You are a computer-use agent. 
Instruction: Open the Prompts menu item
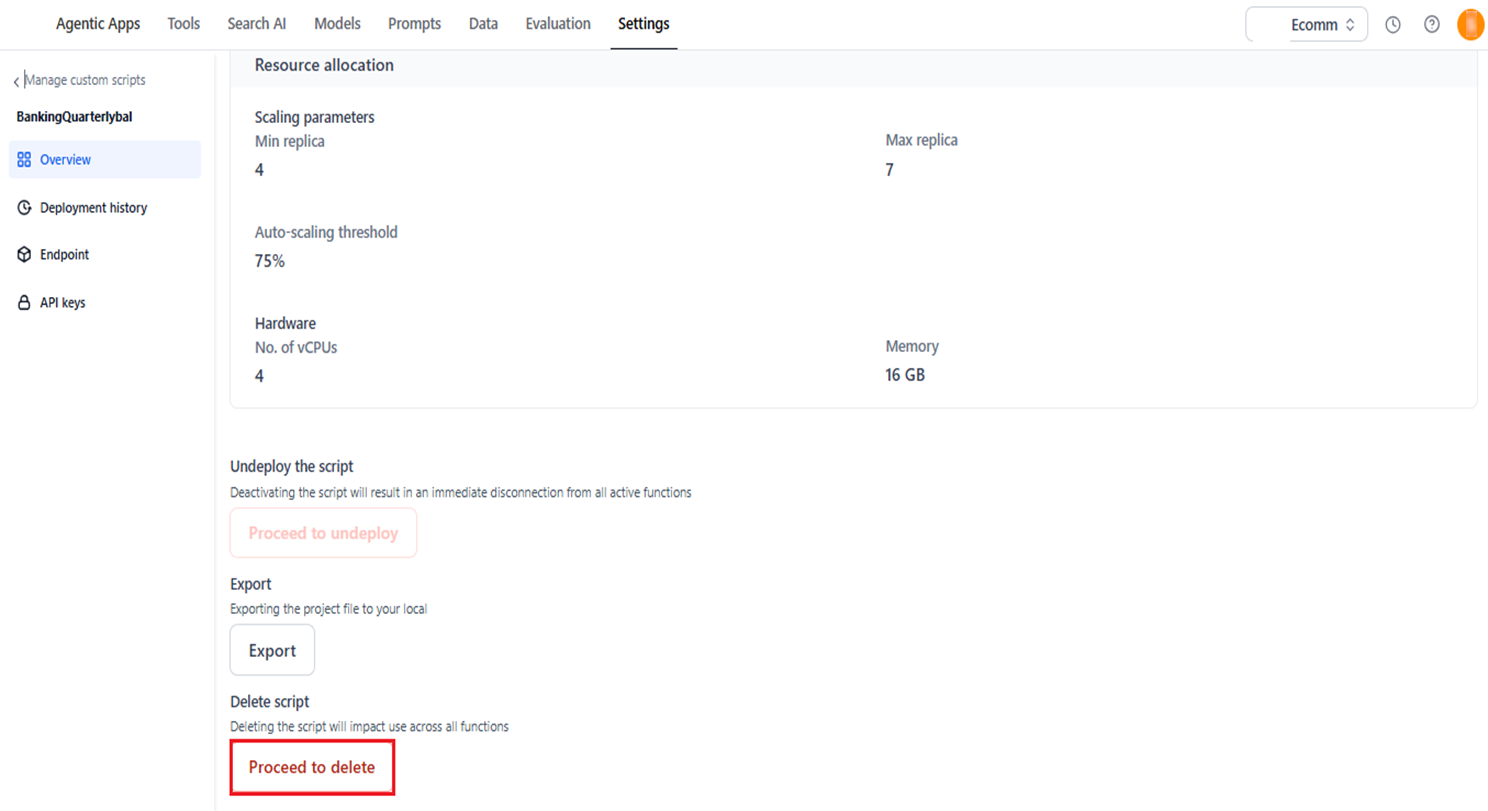[414, 23]
